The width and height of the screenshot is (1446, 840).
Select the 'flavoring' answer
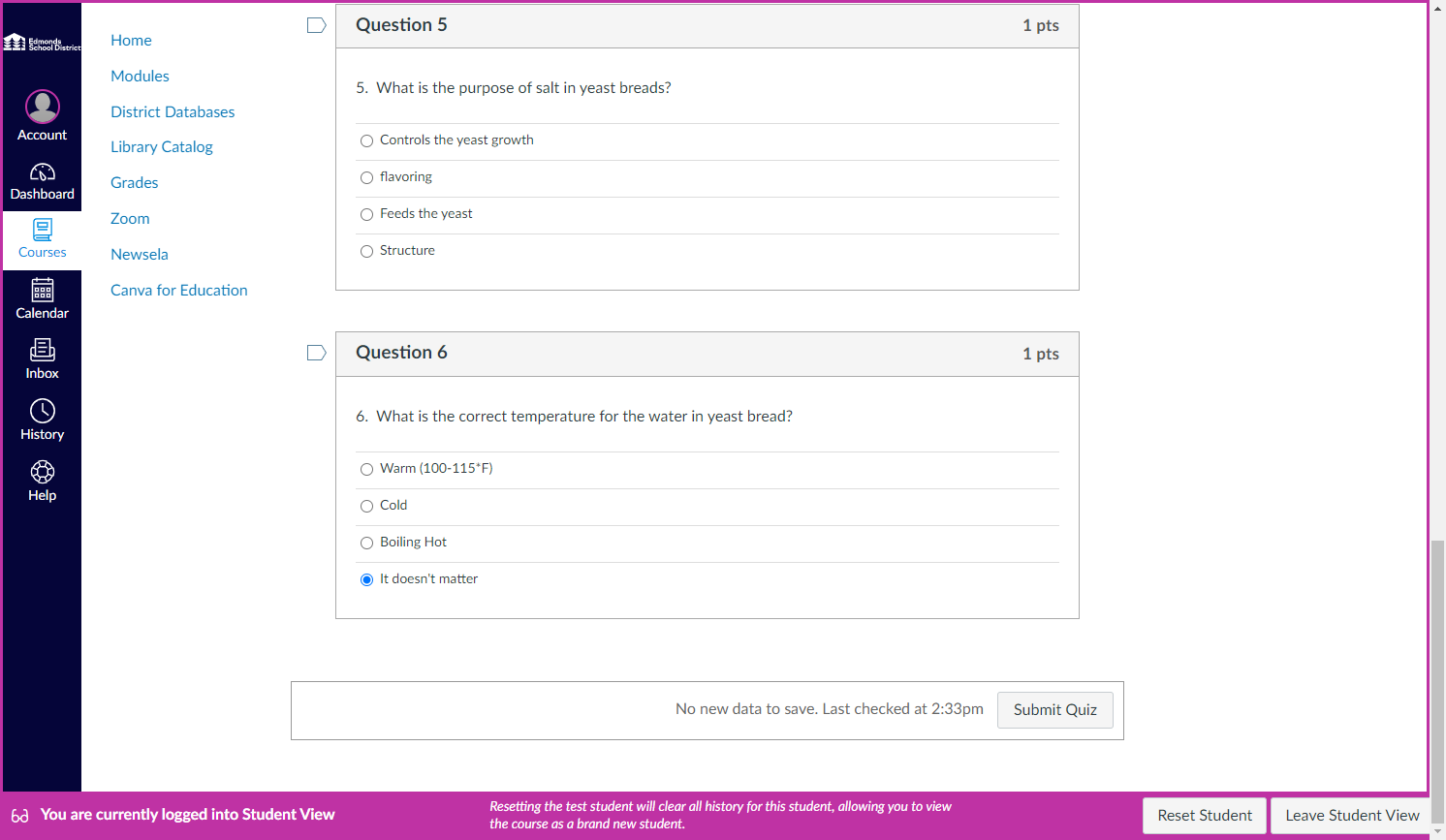366,178
